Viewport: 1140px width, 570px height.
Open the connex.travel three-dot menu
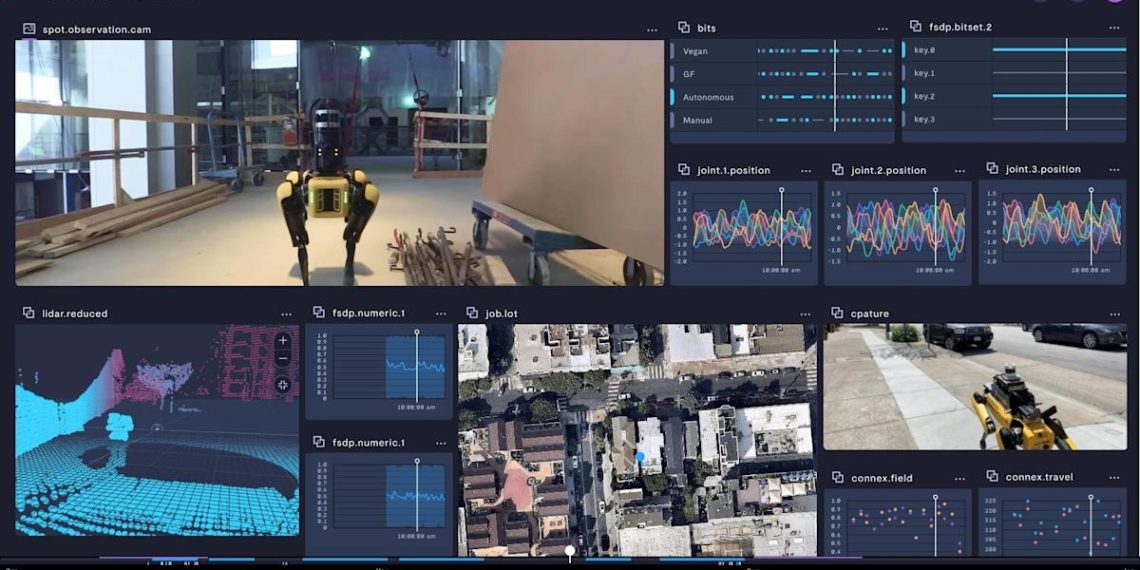pyautogui.click(x=1115, y=478)
